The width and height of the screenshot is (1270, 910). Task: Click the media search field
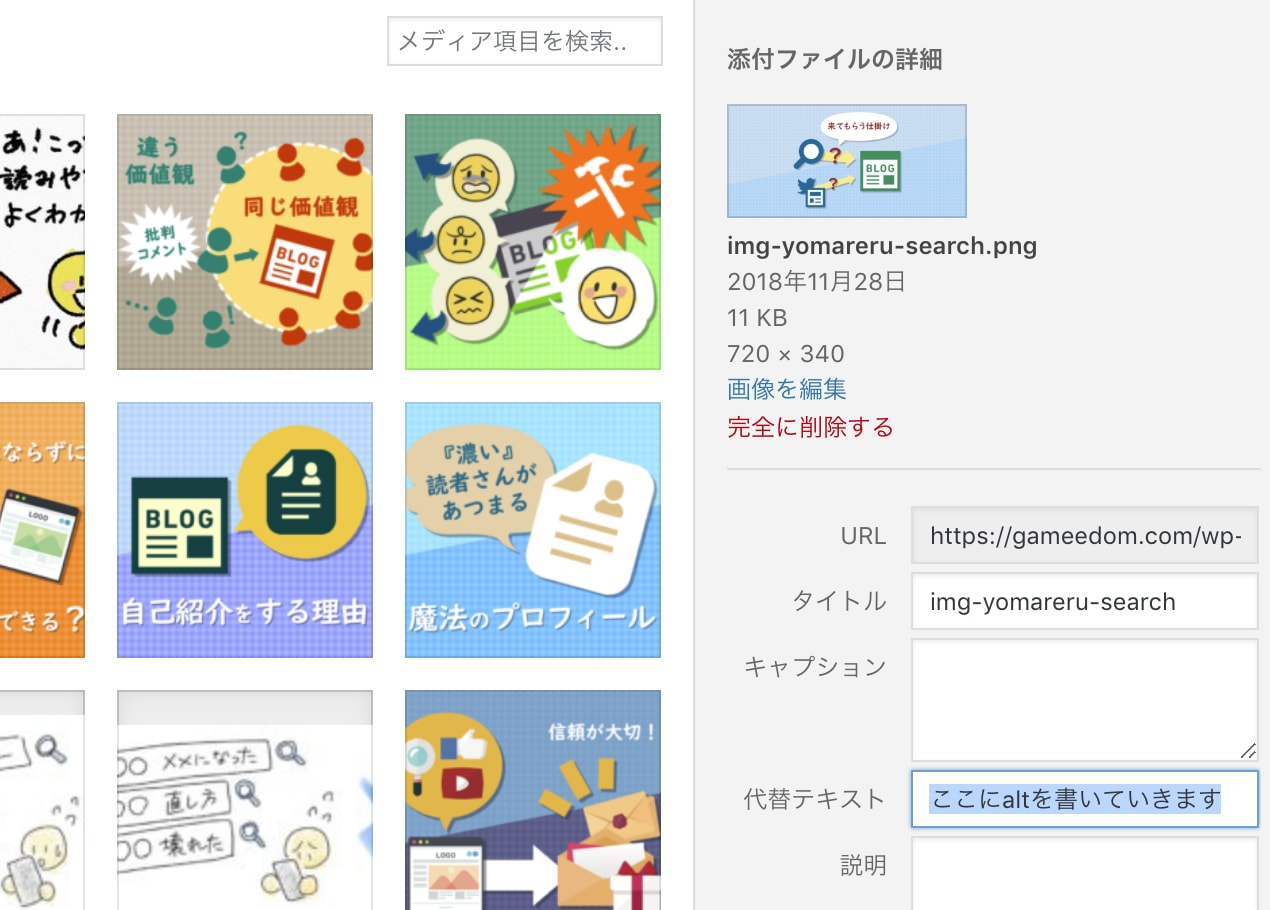(525, 41)
